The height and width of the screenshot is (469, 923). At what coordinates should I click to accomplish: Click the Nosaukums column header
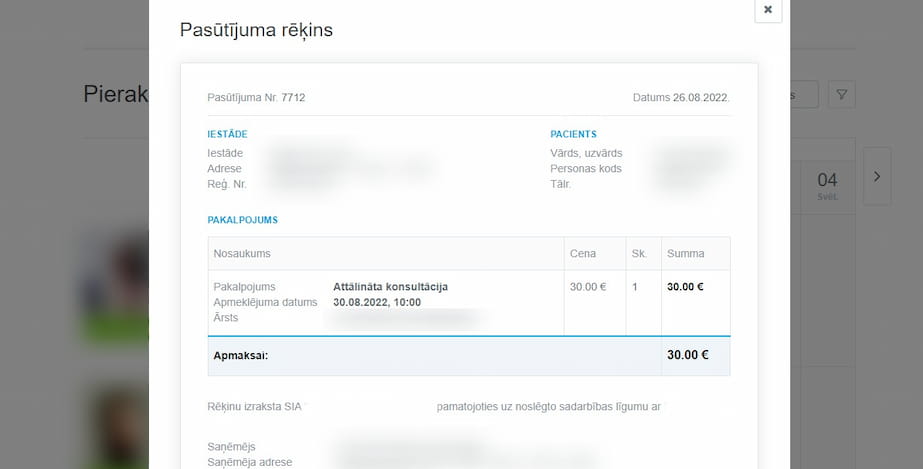click(x=242, y=254)
